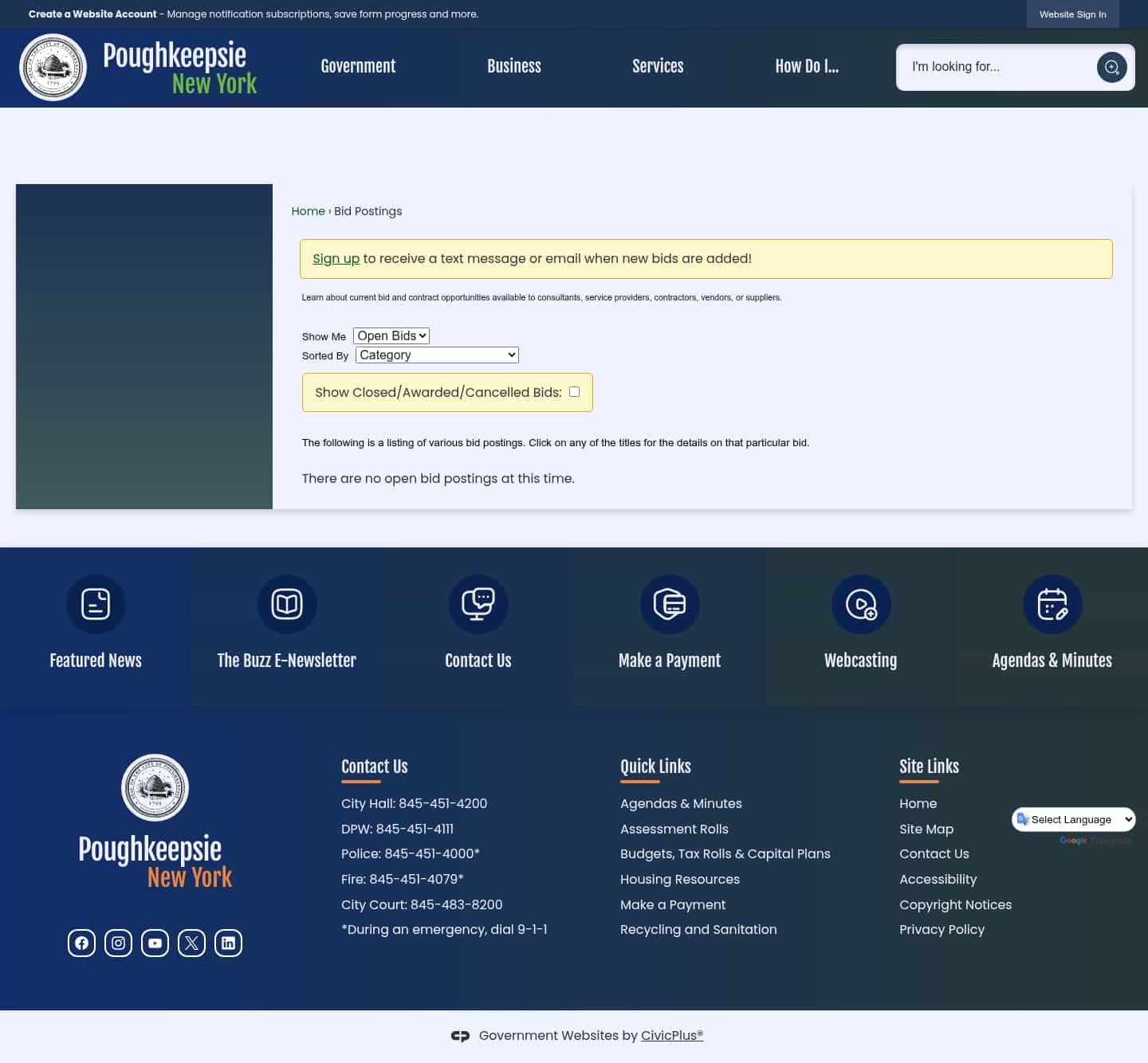The height and width of the screenshot is (1063, 1148).
Task: Open the YouTube channel icon
Action: (x=155, y=943)
